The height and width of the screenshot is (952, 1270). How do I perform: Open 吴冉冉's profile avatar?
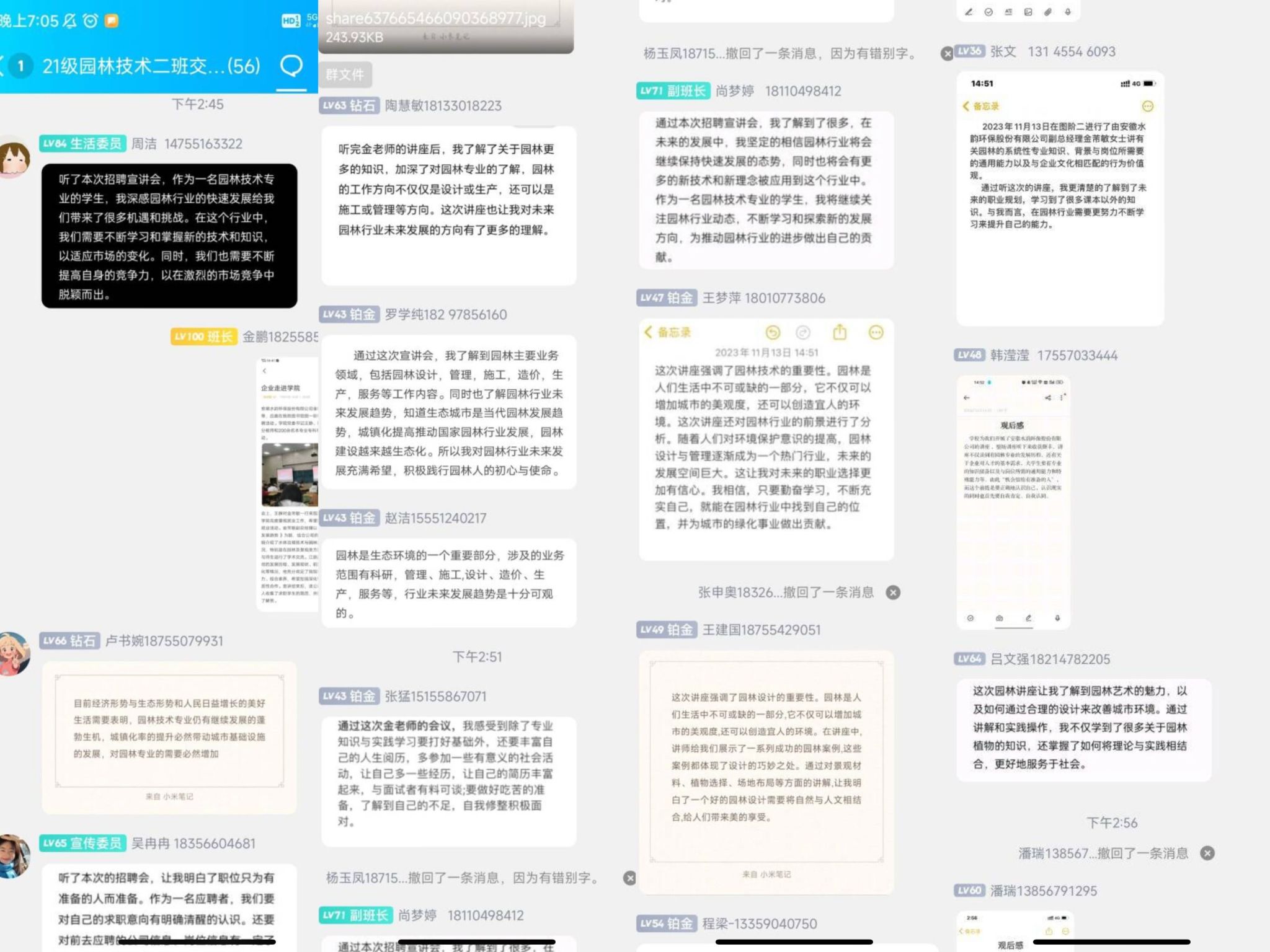(x=14, y=856)
